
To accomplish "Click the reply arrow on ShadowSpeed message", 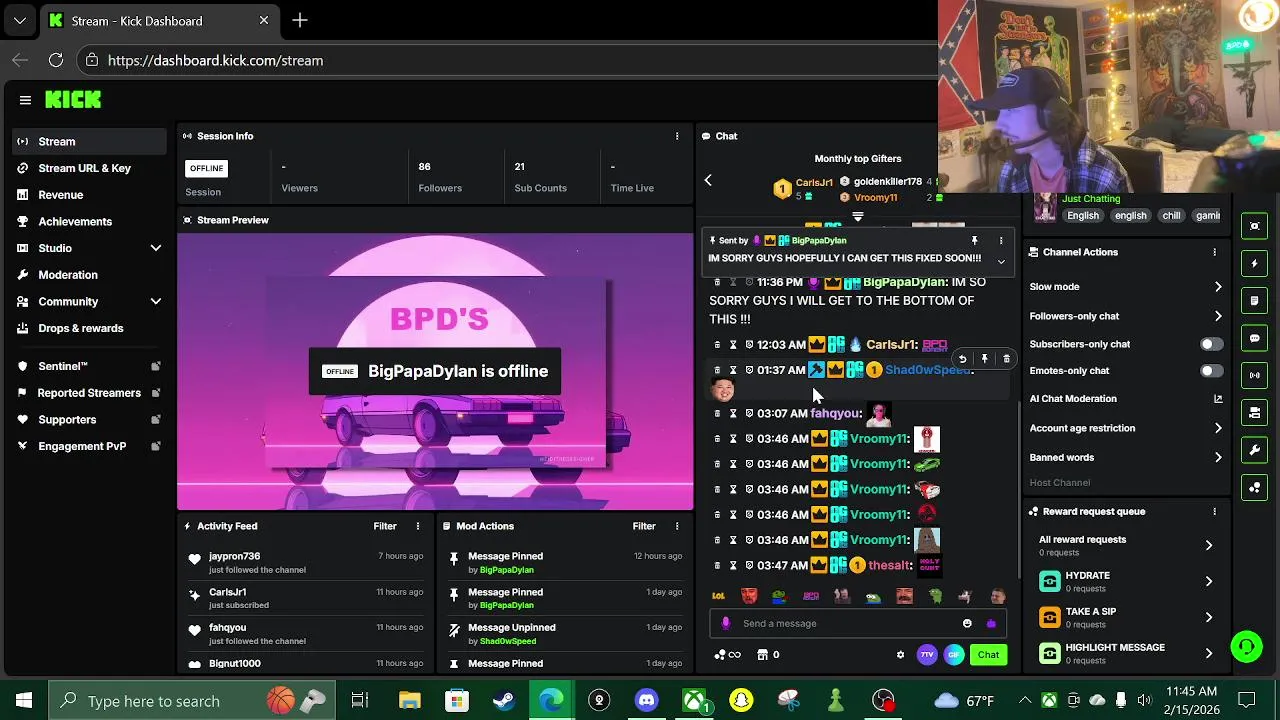I will tap(962, 359).
